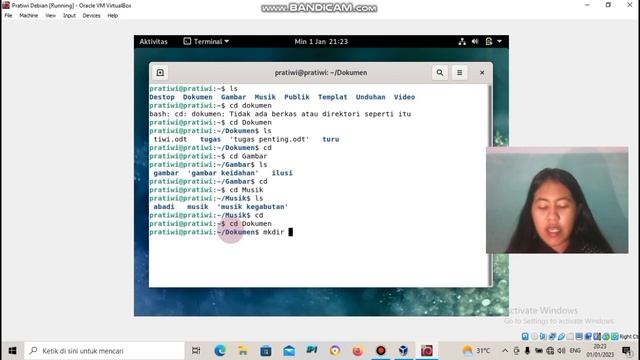This screenshot has height=360, width=640.
Task: Switch to the Debian VM taskbar icon
Action: [427, 351]
